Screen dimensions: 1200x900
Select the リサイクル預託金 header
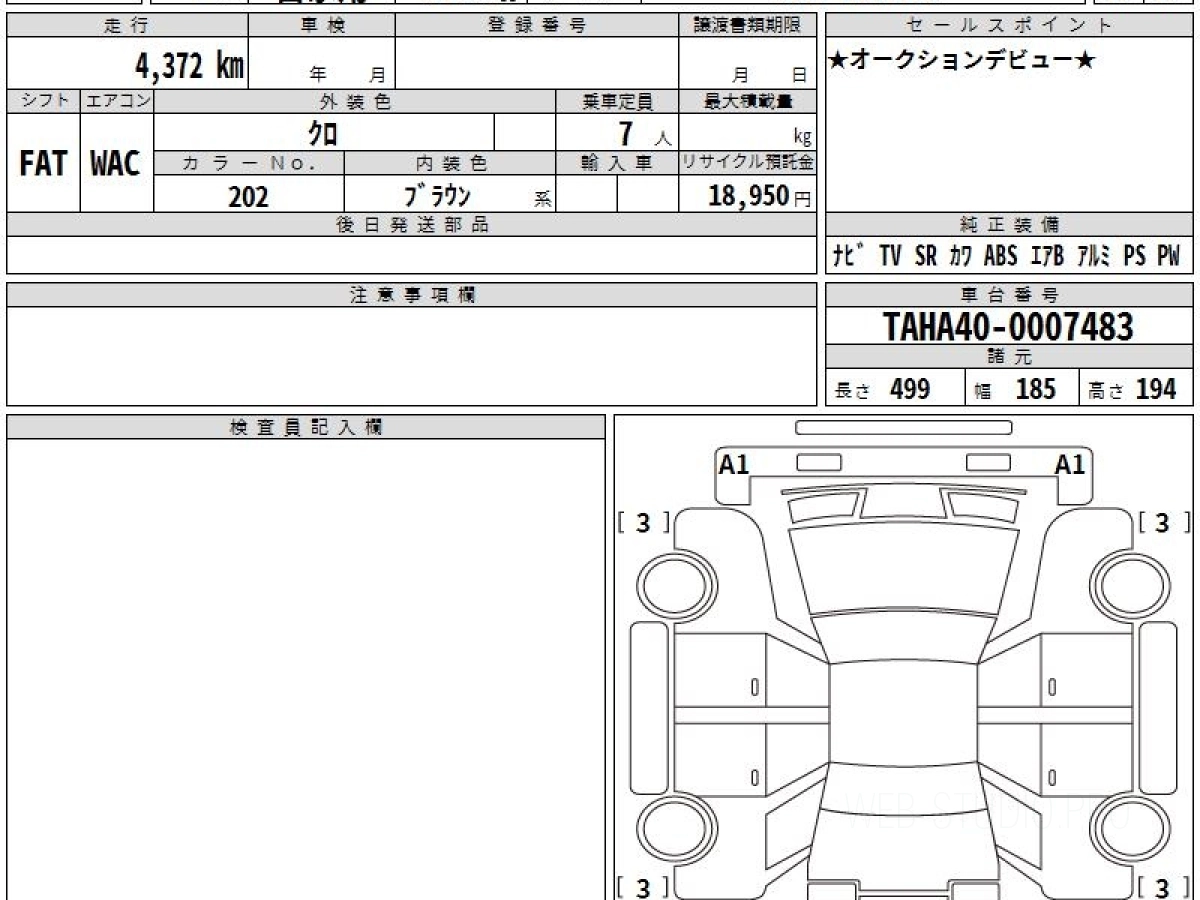(747, 164)
